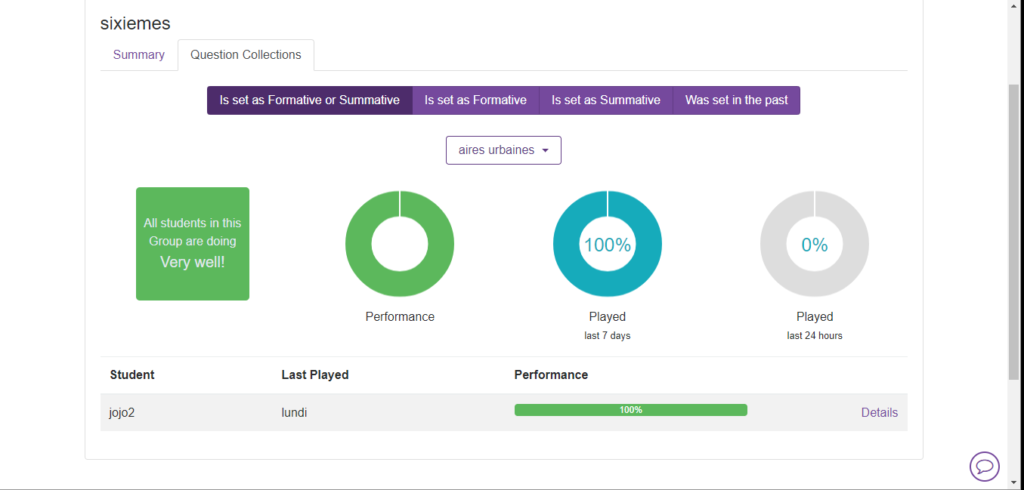Click the sixiemes group heading
This screenshot has width=1024, height=490.
[135, 23]
